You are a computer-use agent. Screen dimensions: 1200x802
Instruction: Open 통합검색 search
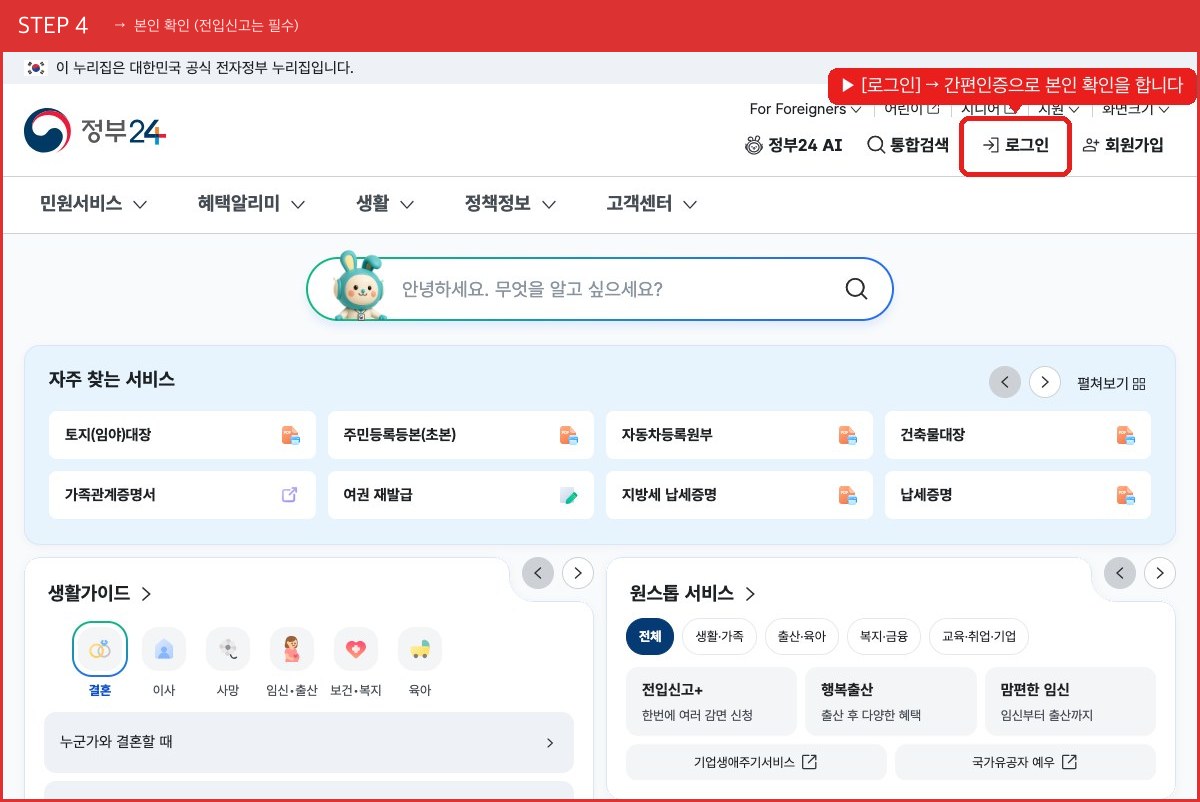pyautogui.click(x=908, y=145)
